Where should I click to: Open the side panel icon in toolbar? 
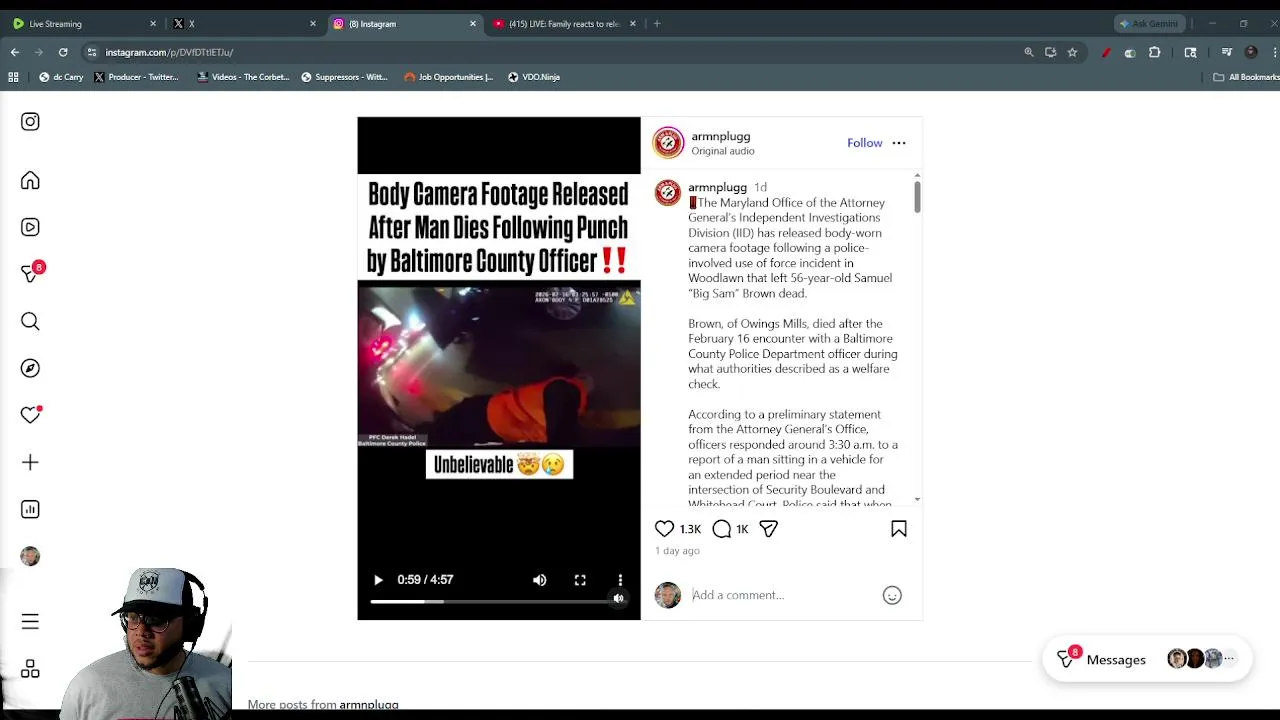point(1190,52)
